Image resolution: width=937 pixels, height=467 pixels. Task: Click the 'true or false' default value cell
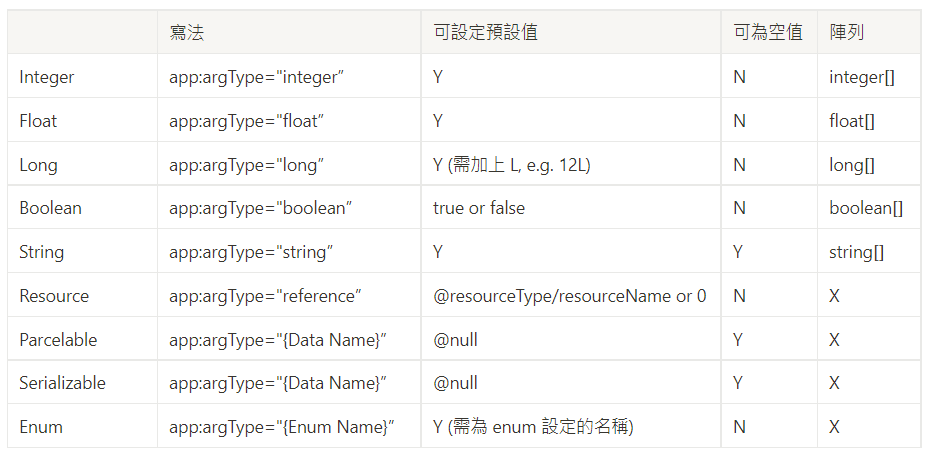(479, 208)
